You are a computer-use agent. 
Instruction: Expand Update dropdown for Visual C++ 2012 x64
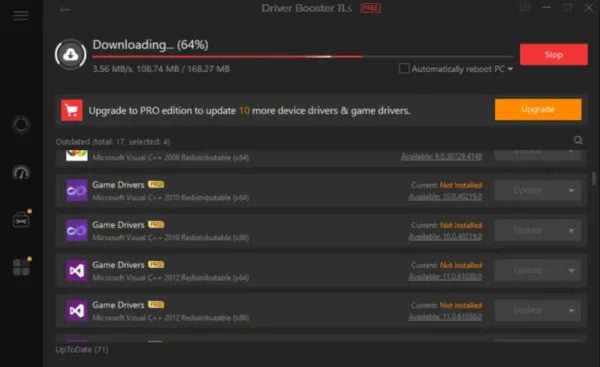571,271
